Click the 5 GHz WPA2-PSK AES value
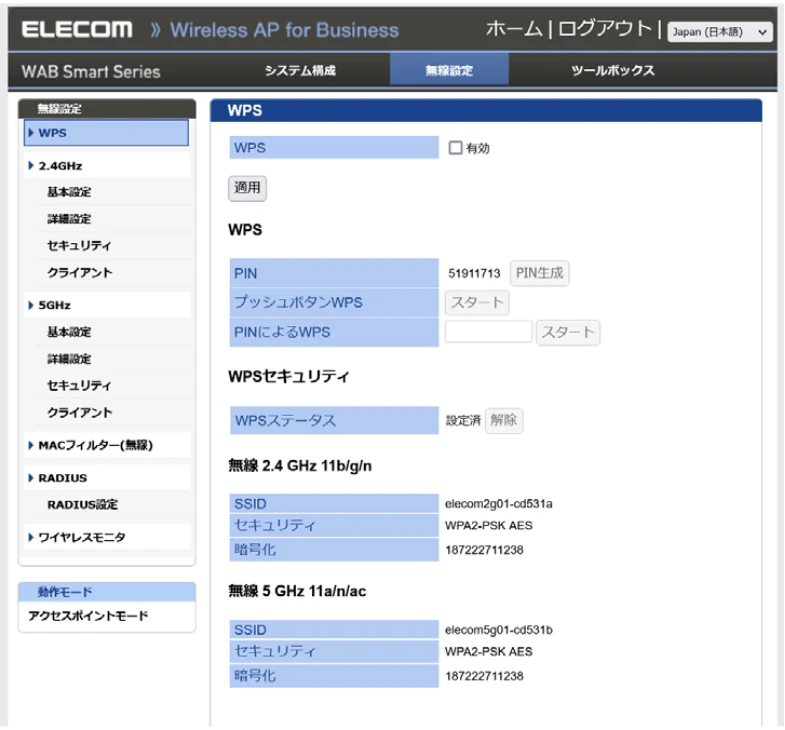Screen dimensions: 785x730 (489, 652)
